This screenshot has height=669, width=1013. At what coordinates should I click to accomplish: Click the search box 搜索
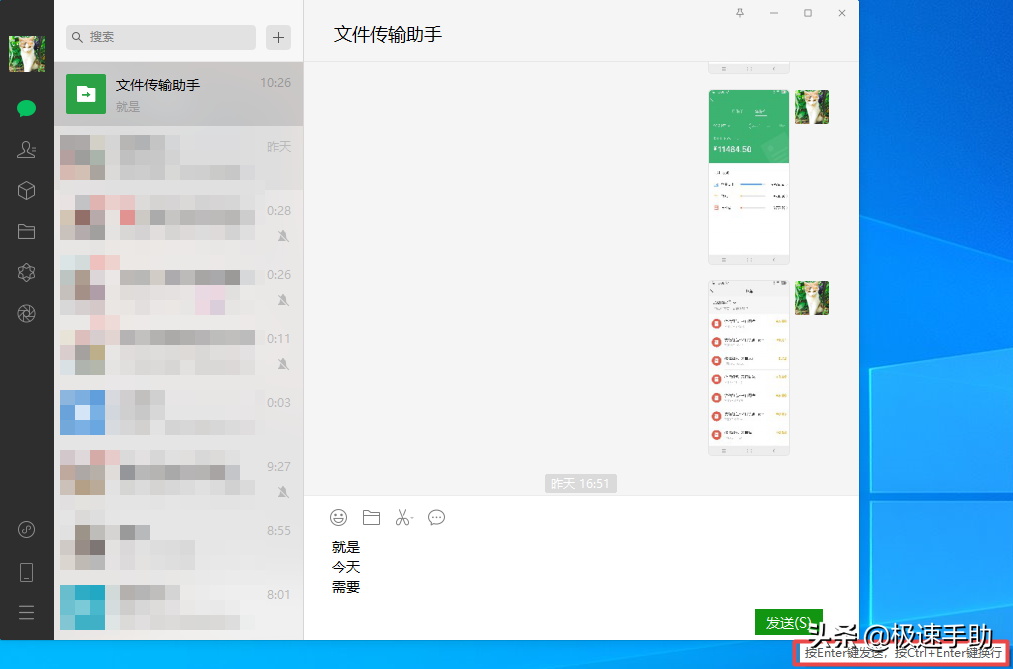click(x=161, y=37)
